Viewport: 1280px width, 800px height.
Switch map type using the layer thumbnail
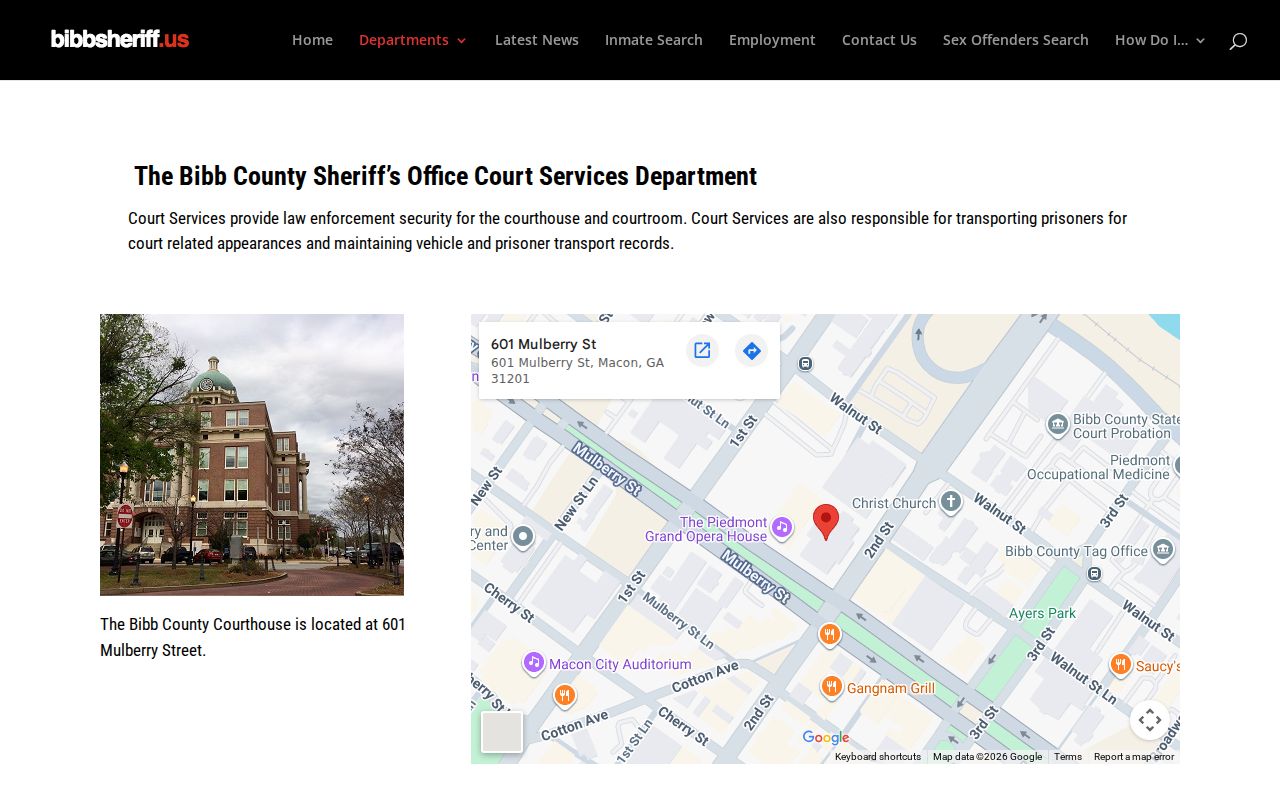click(502, 732)
